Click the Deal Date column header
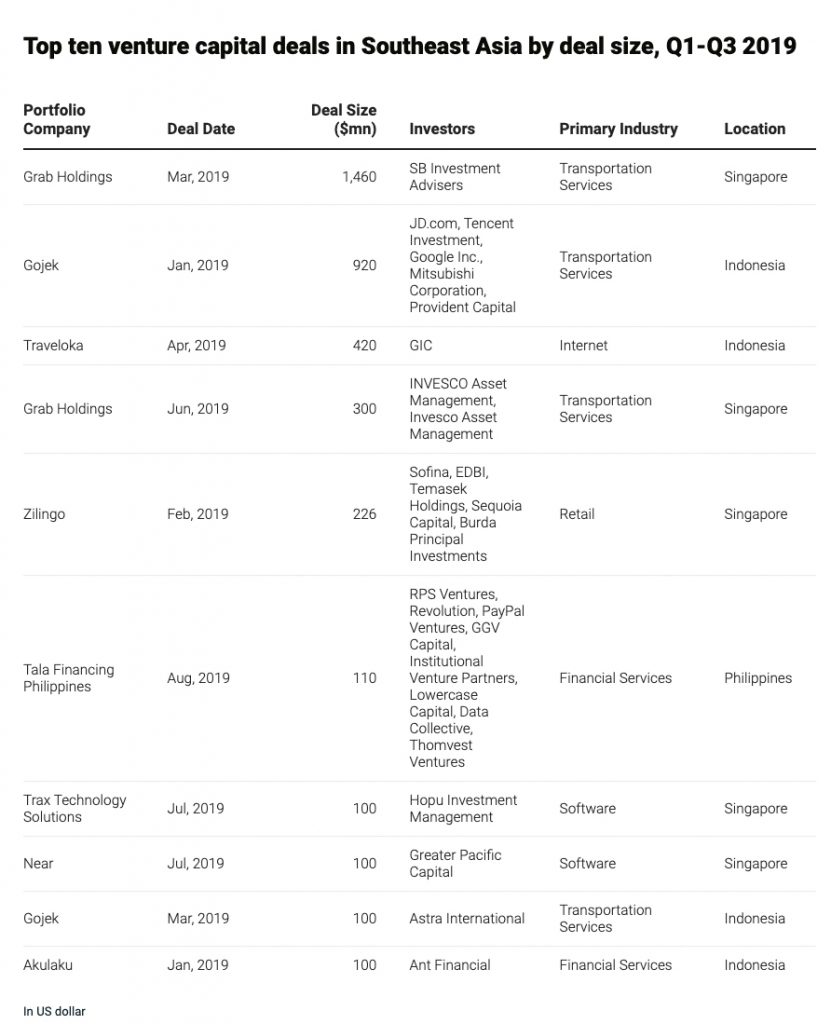 201,129
